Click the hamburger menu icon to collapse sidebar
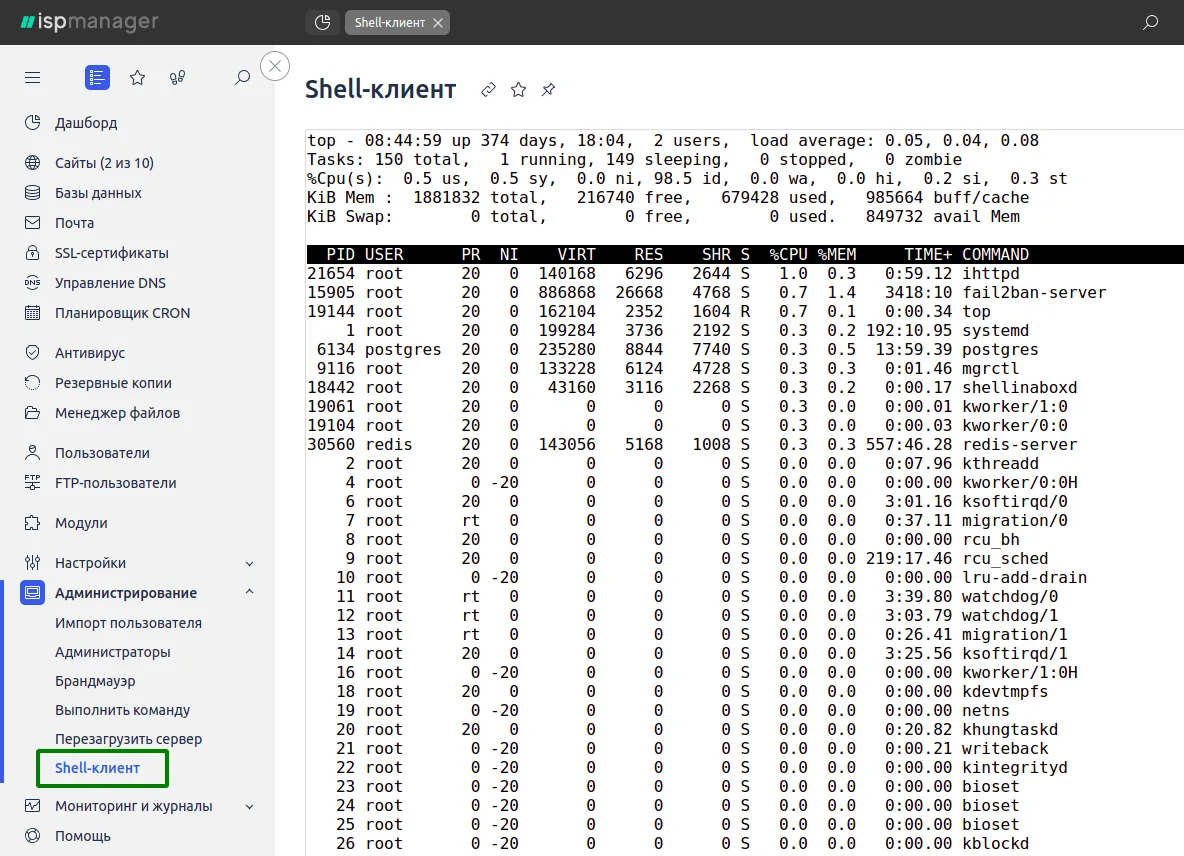 32,77
